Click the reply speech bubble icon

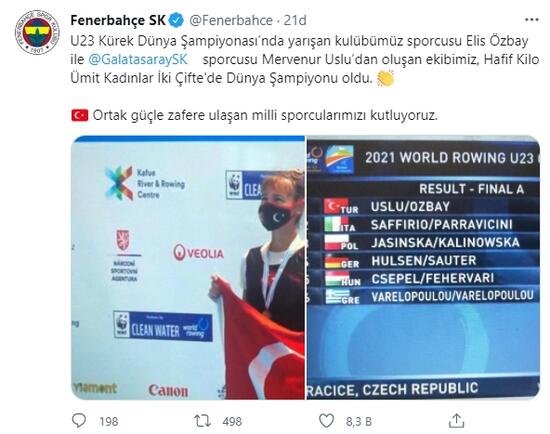tap(79, 420)
